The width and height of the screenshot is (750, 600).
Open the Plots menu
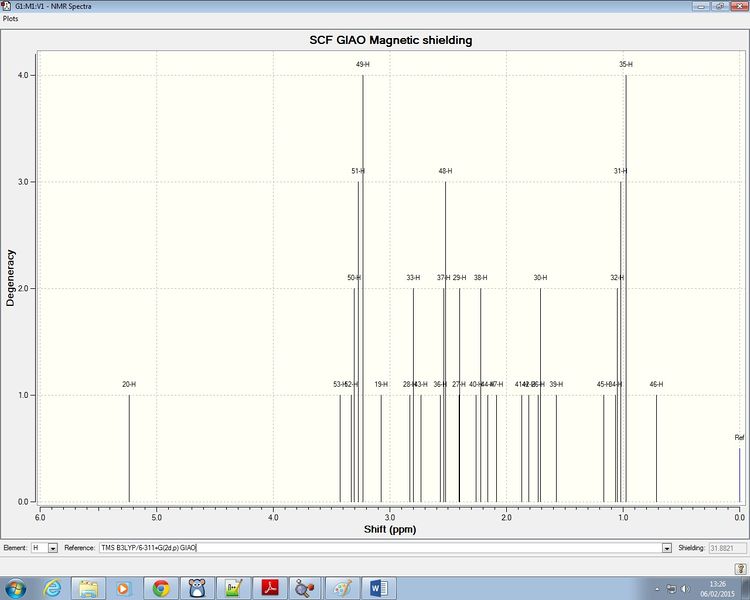point(11,19)
